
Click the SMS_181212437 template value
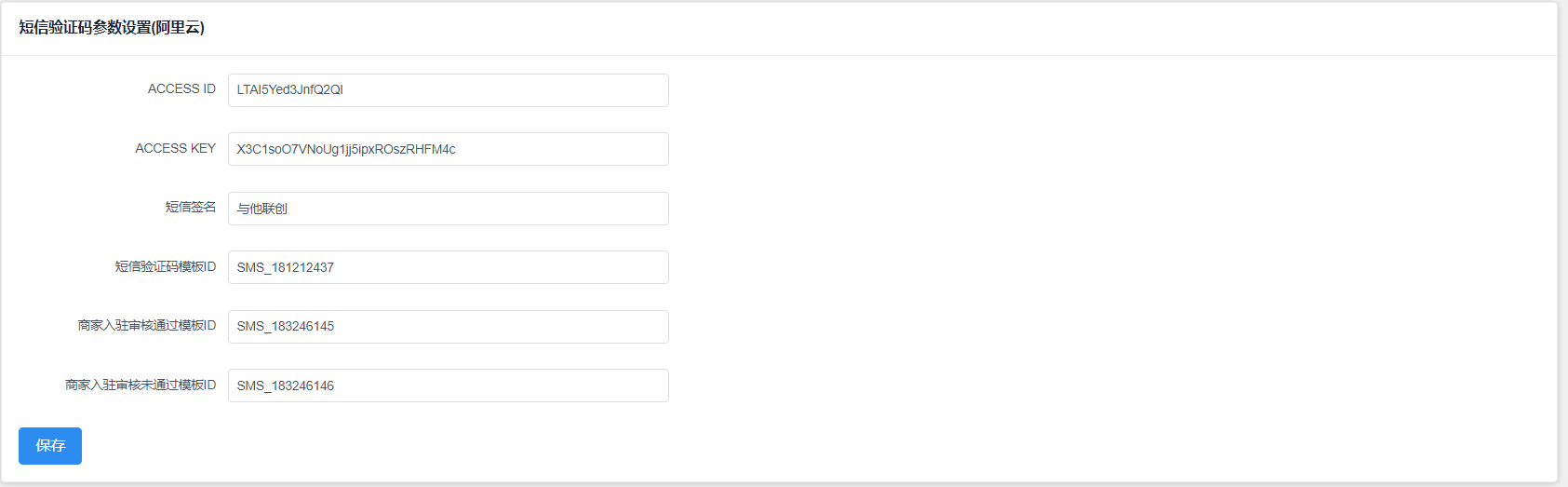click(285, 267)
